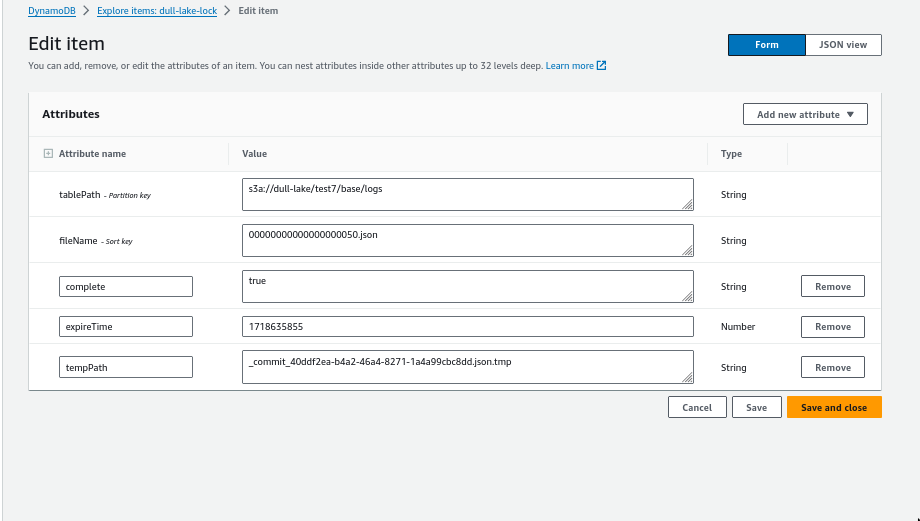Click the expireTime value field 1718635855
920x521 pixels.
pos(467,327)
